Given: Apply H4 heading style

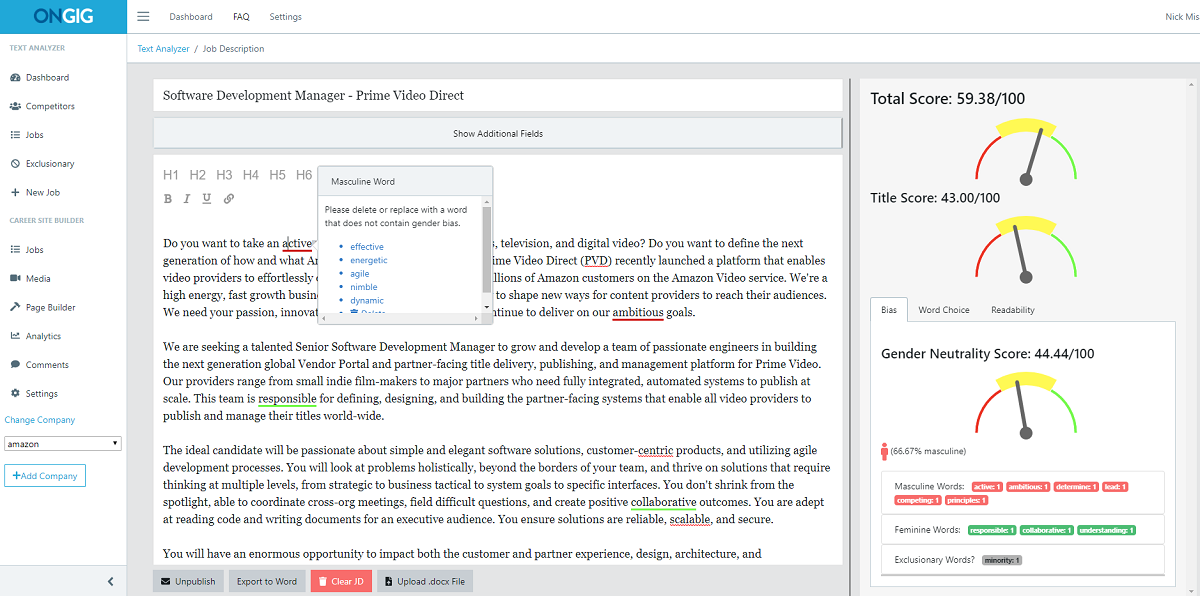Looking at the screenshot, I should coord(251,175).
